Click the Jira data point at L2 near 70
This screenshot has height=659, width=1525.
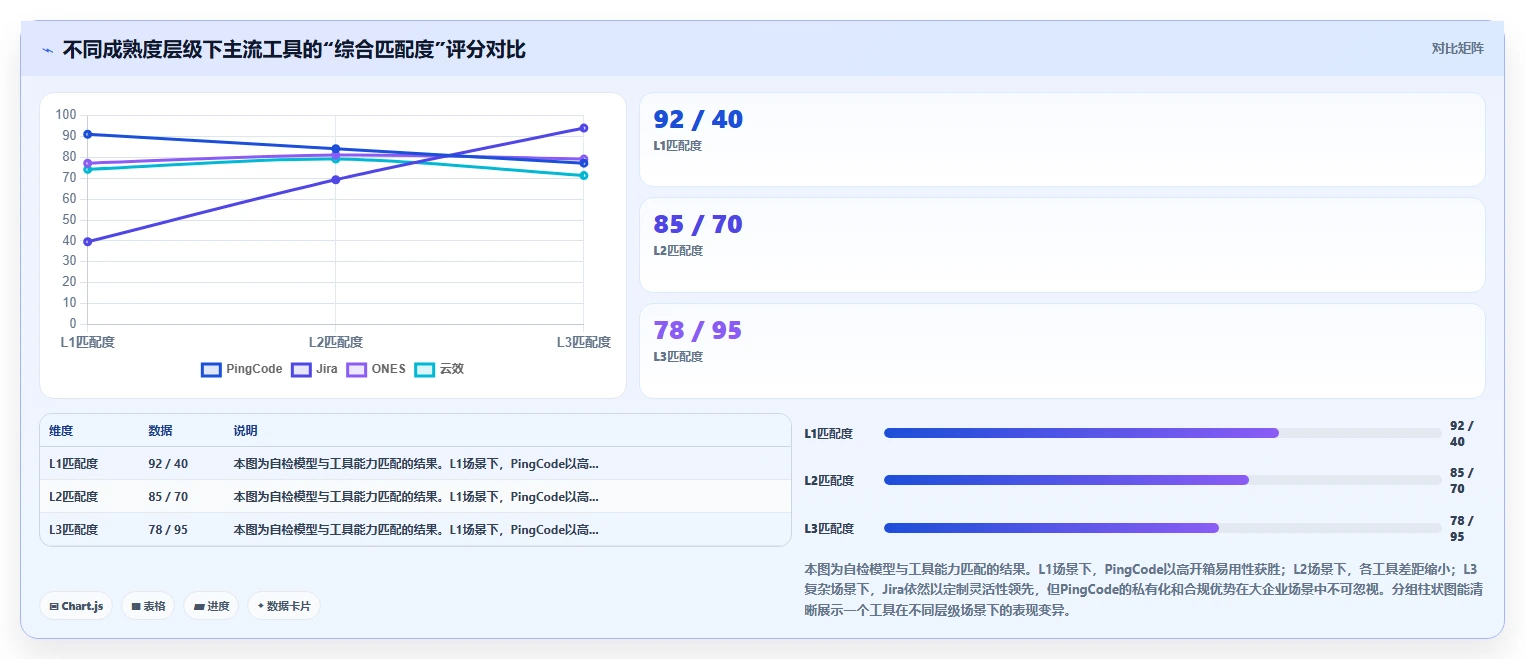click(x=336, y=180)
